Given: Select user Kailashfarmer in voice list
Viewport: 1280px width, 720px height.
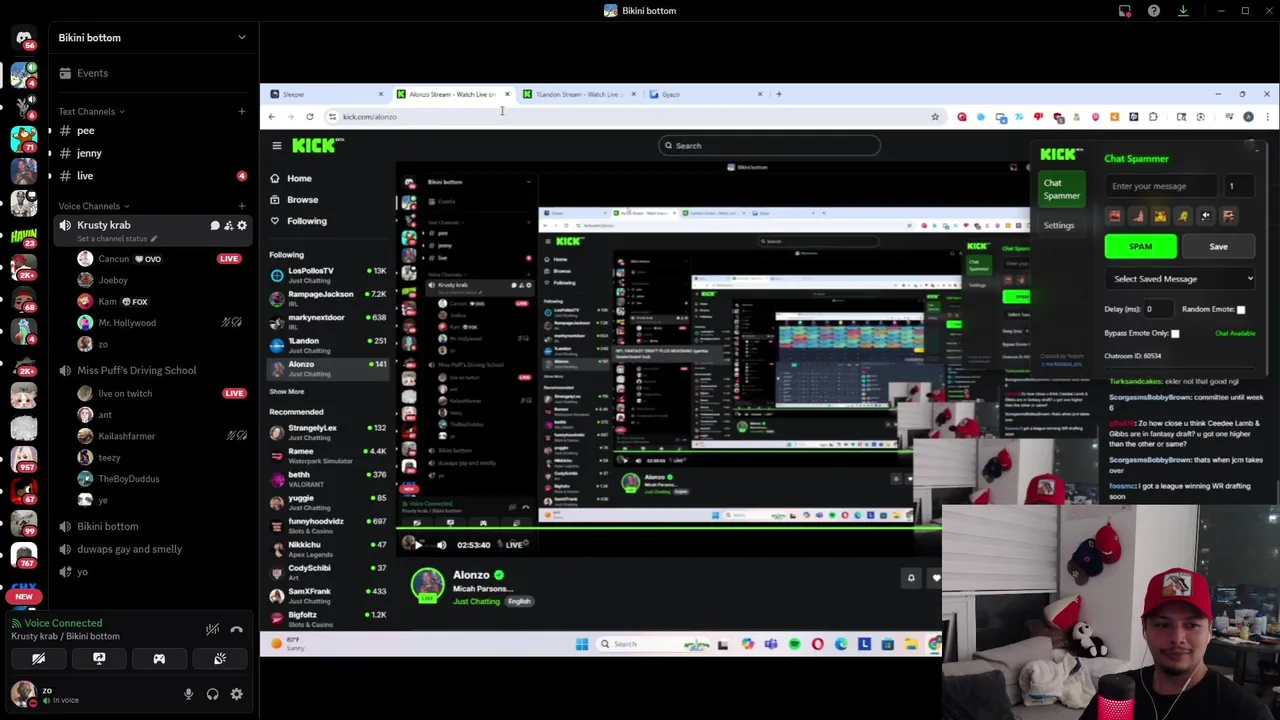Looking at the screenshot, I should pos(126,436).
